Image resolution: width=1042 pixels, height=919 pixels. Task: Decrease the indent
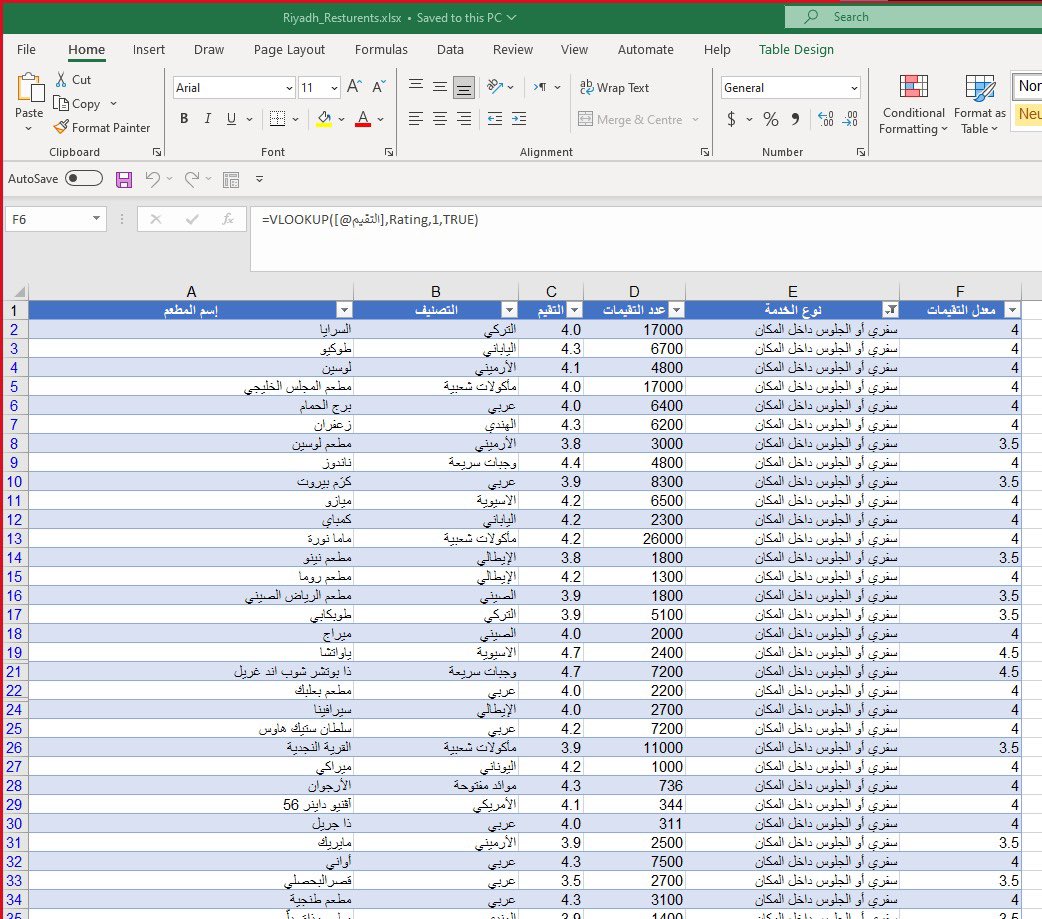point(495,119)
